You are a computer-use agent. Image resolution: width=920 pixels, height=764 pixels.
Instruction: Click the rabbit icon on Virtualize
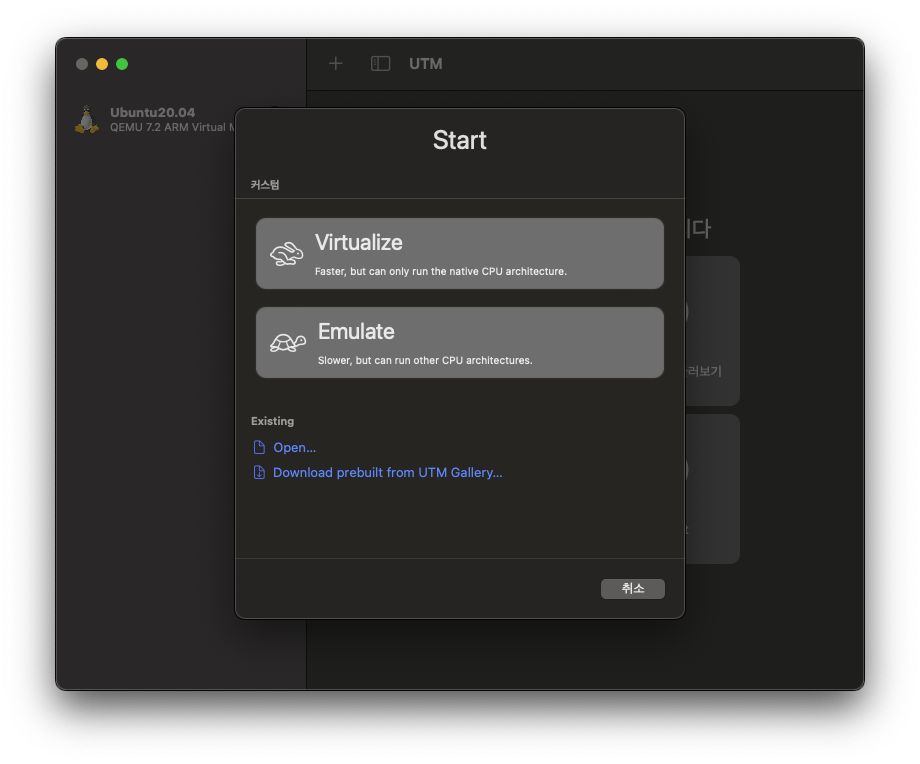[x=286, y=254]
